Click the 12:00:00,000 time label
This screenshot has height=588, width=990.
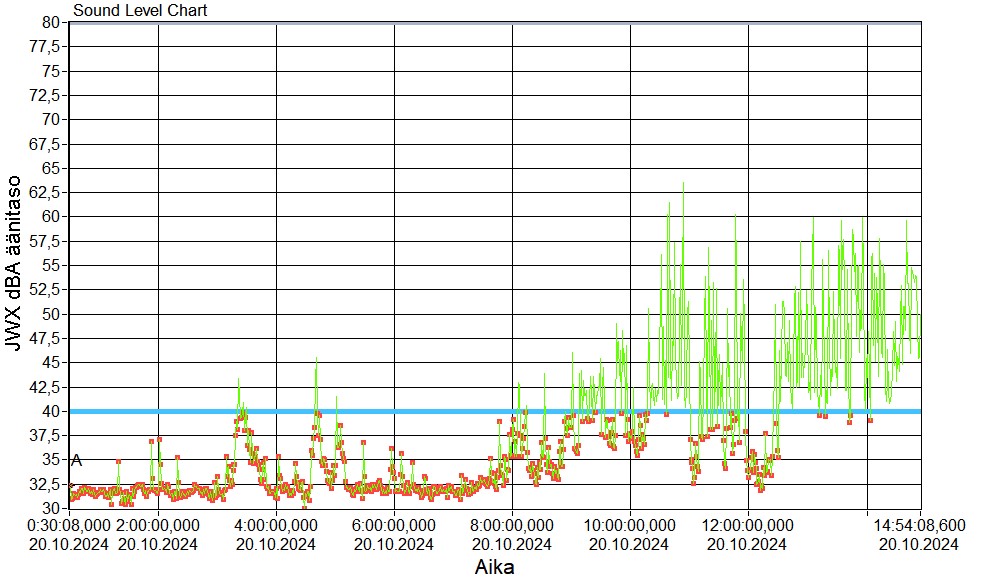point(748,524)
